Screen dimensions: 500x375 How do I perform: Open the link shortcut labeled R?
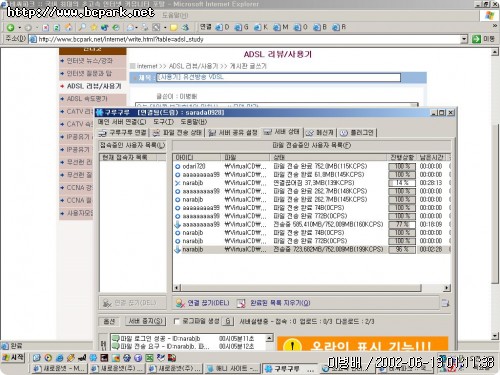(339, 27)
